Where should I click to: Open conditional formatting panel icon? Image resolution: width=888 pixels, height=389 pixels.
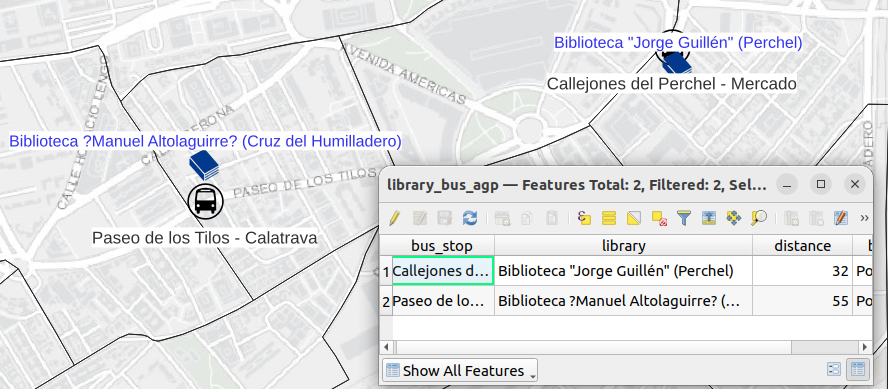pos(841,218)
